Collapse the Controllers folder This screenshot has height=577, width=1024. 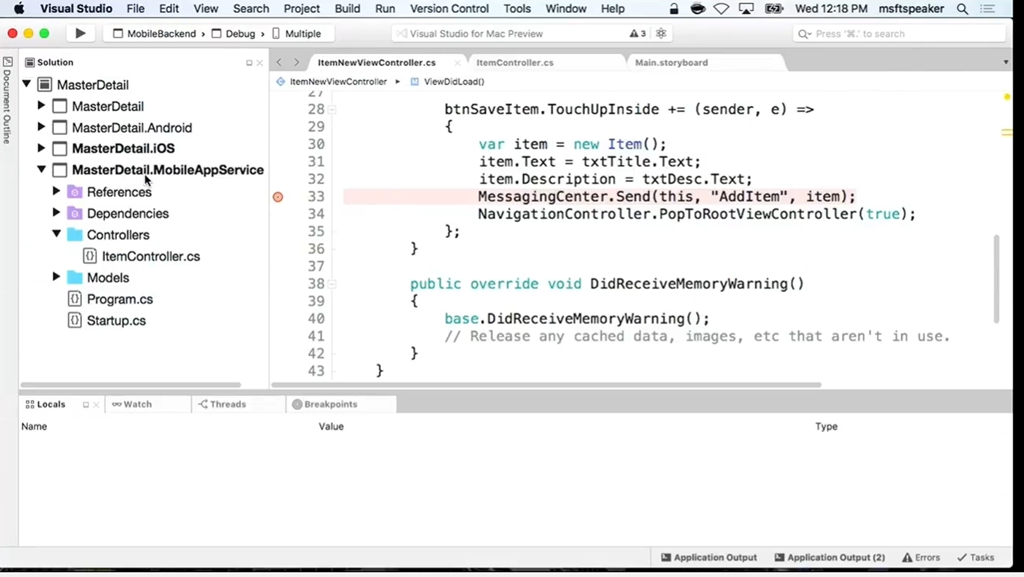[57, 235]
